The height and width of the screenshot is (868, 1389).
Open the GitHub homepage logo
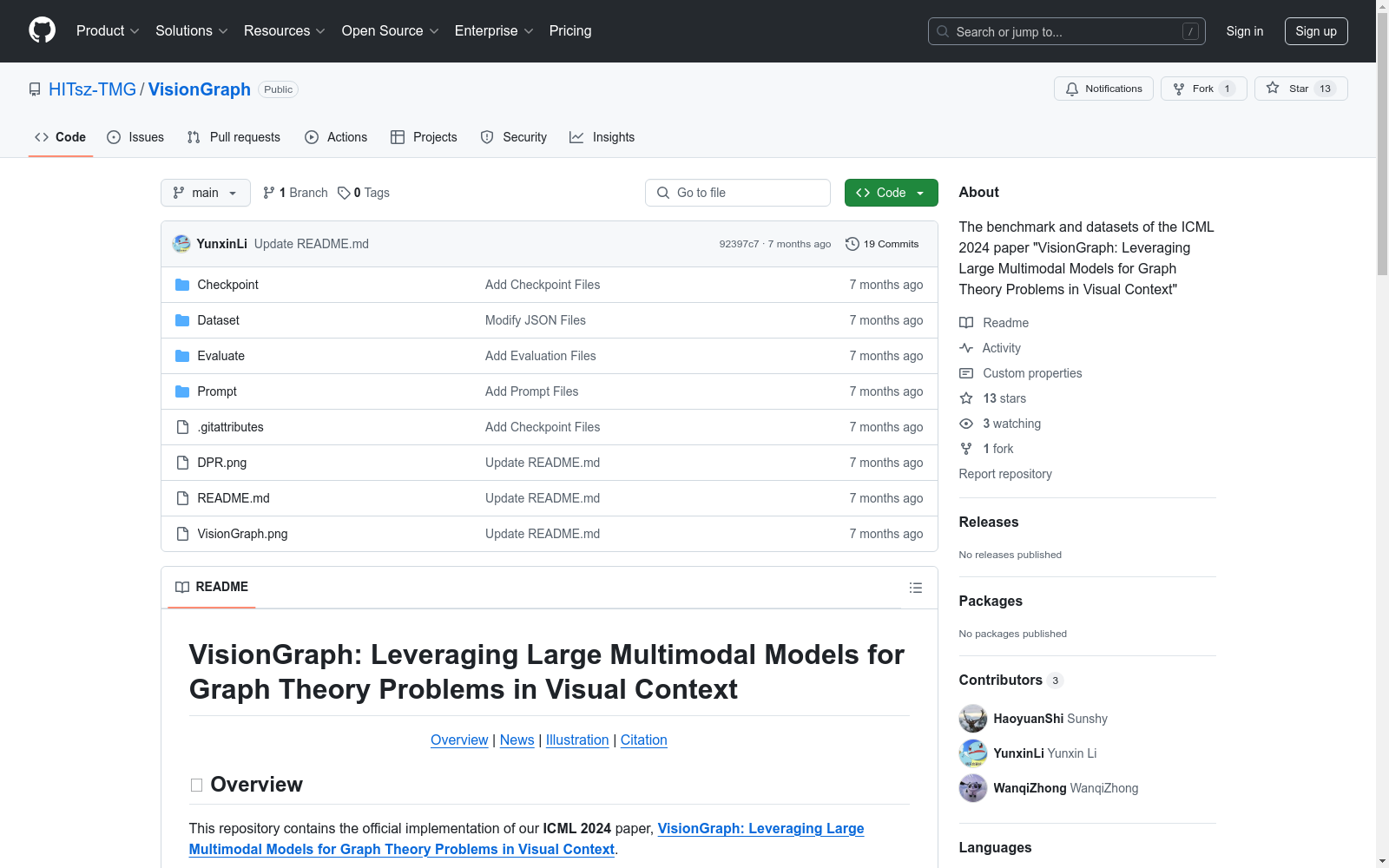pos(42,30)
